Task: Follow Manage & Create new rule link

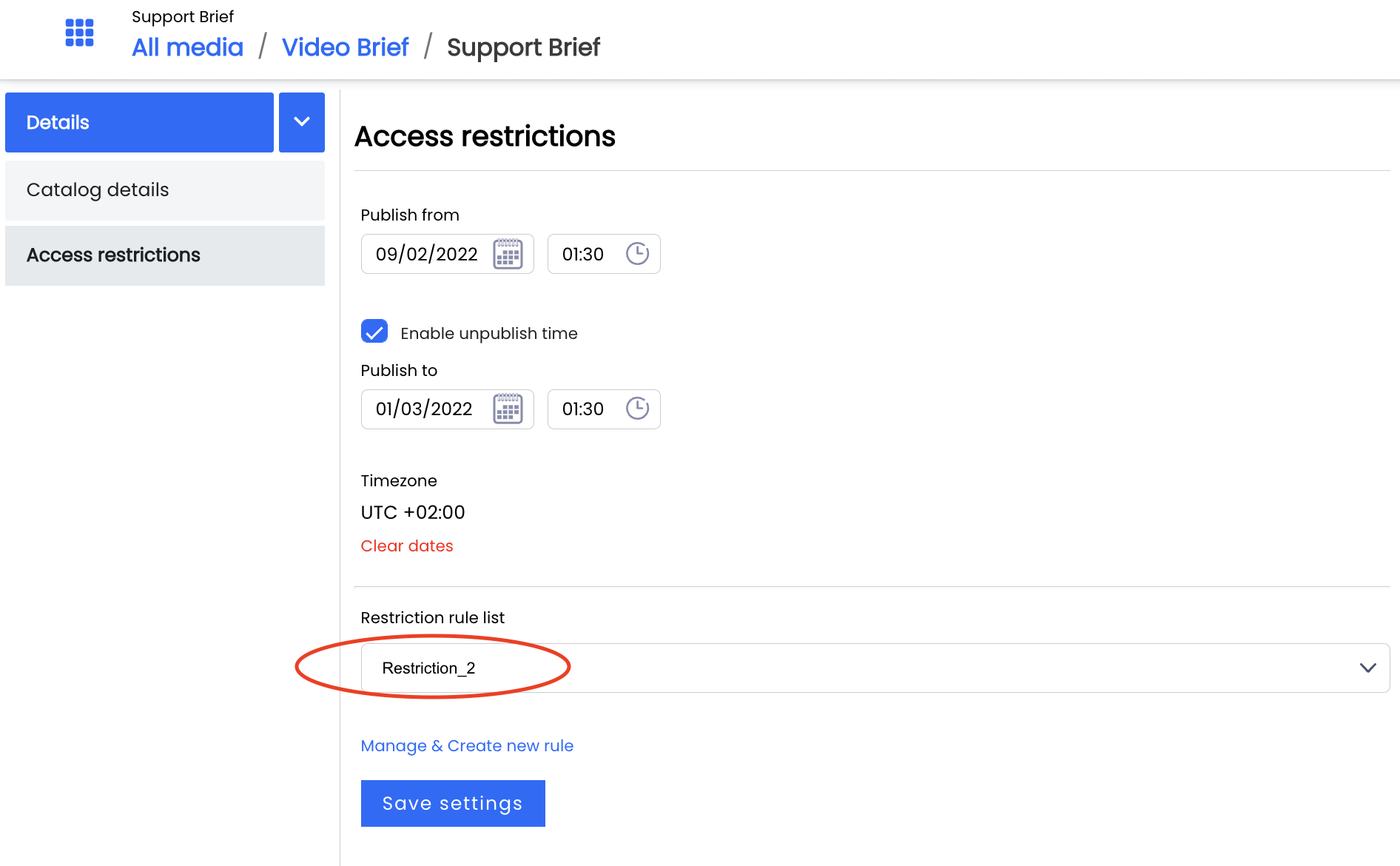Action: coord(467,745)
